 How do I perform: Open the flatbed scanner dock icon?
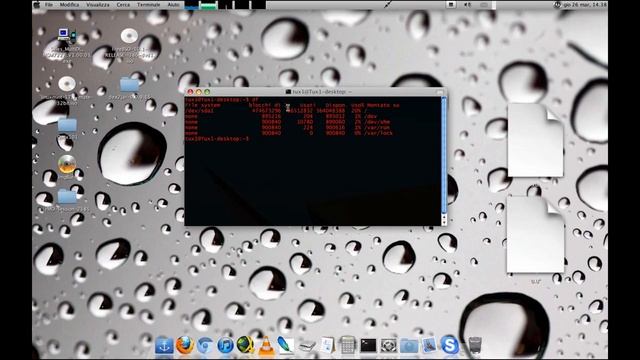307,347
